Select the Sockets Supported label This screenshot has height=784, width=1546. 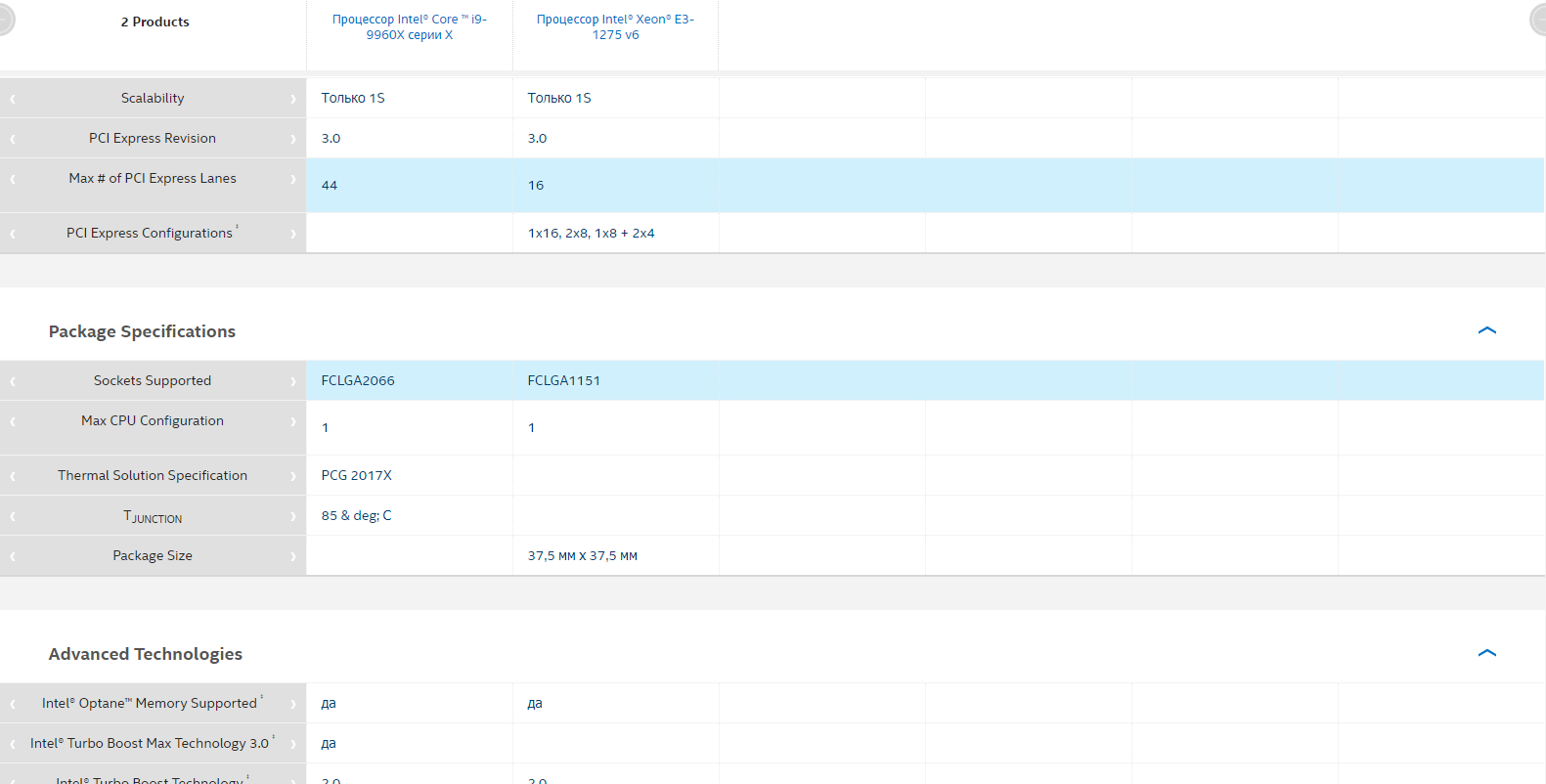153,380
